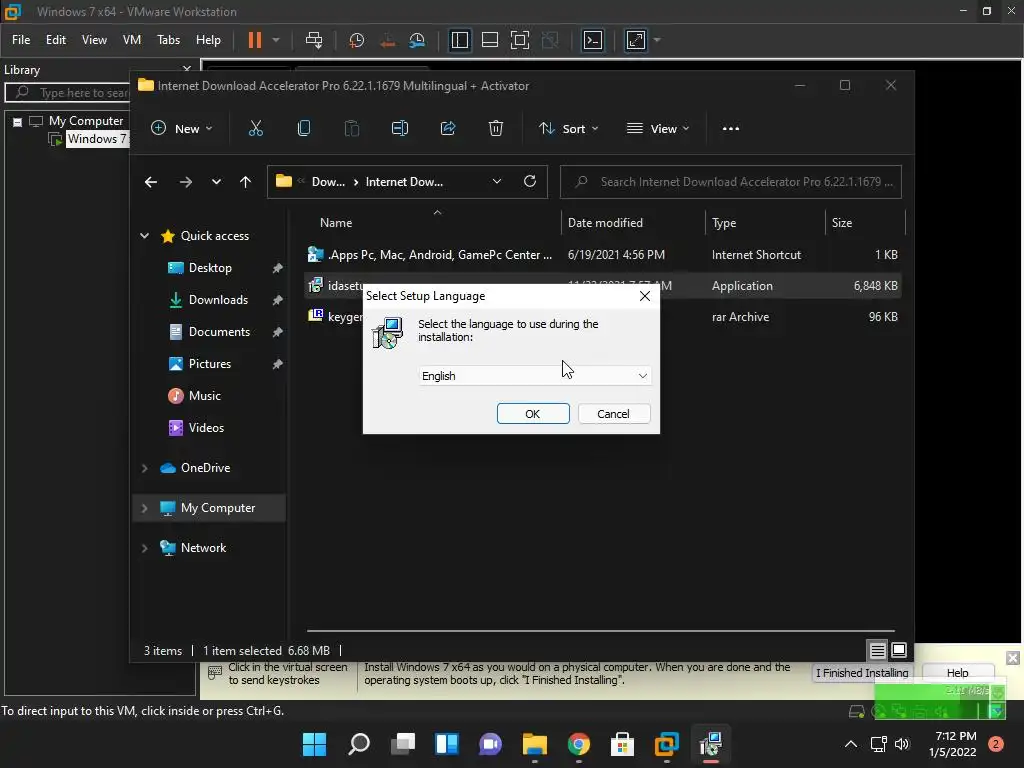1024x768 pixels.
Task: Click the Cut scissors icon
Action: tap(256, 129)
